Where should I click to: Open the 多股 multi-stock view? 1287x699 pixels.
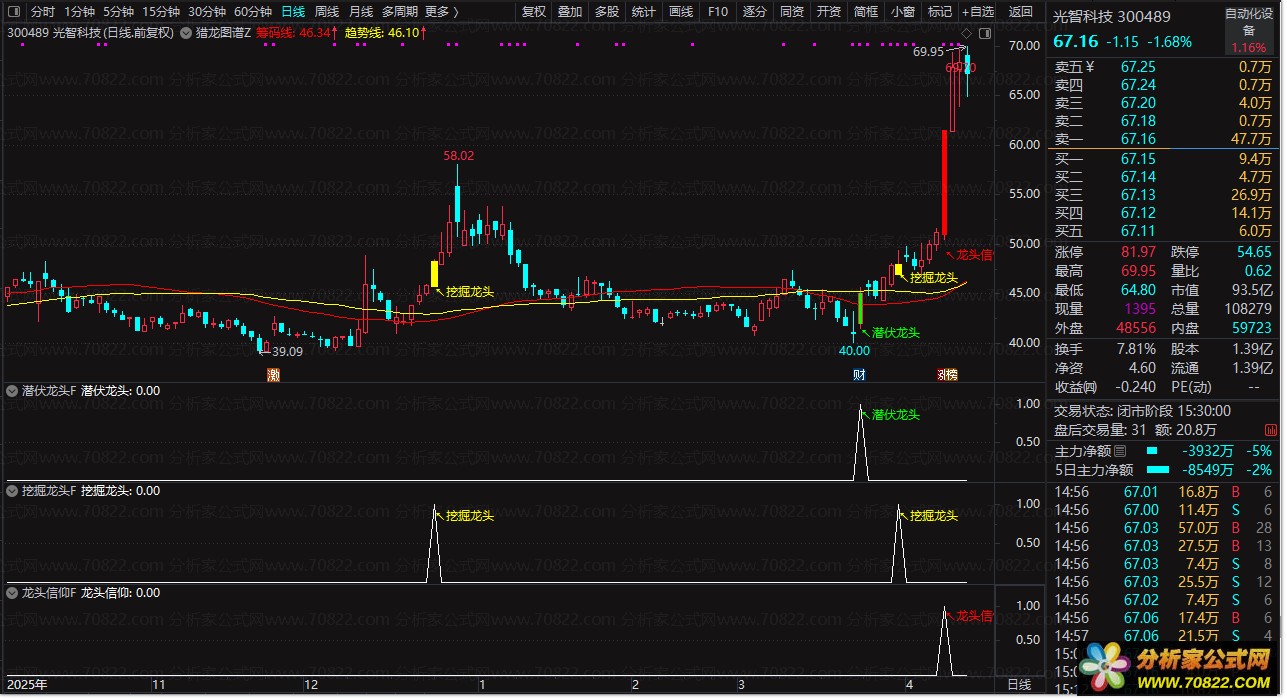tap(607, 12)
